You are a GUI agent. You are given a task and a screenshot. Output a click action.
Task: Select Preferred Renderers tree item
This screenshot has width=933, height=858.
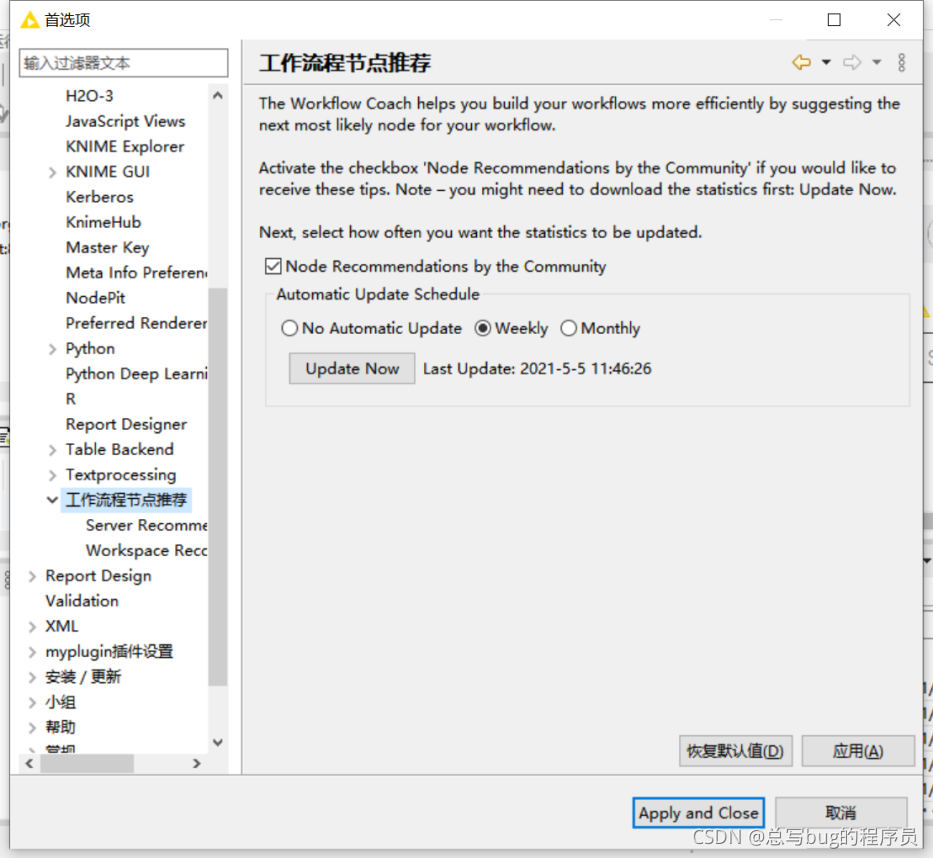pyautogui.click(x=136, y=323)
